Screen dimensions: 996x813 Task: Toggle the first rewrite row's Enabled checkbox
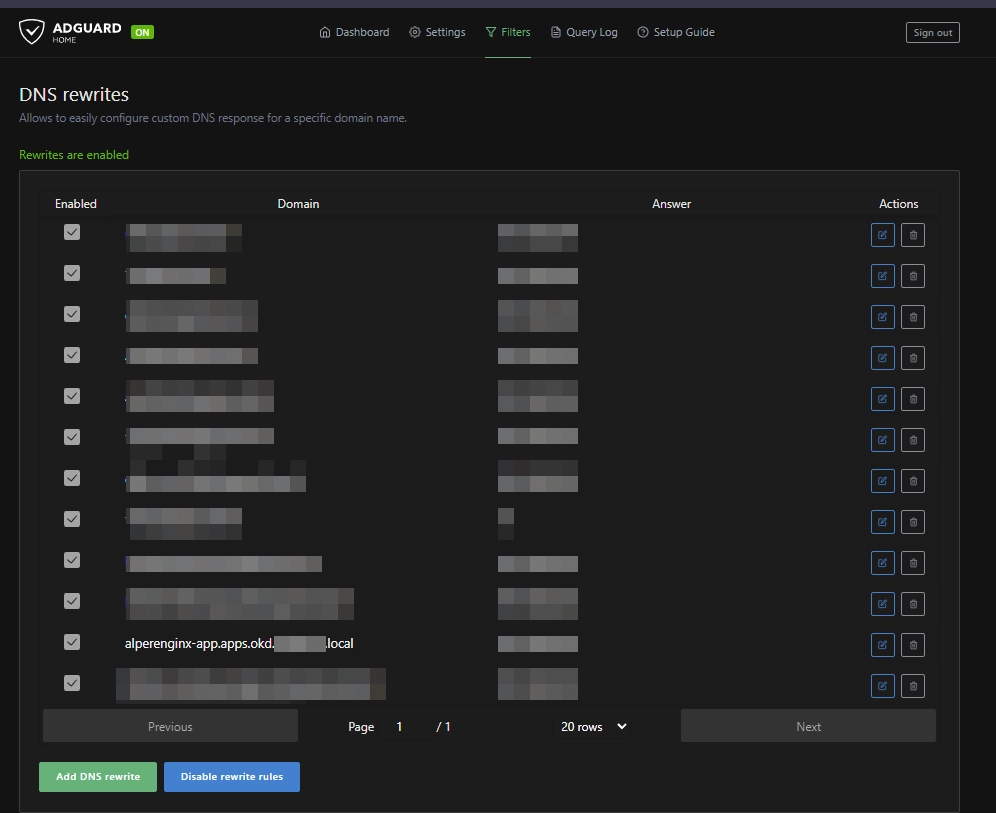72,232
